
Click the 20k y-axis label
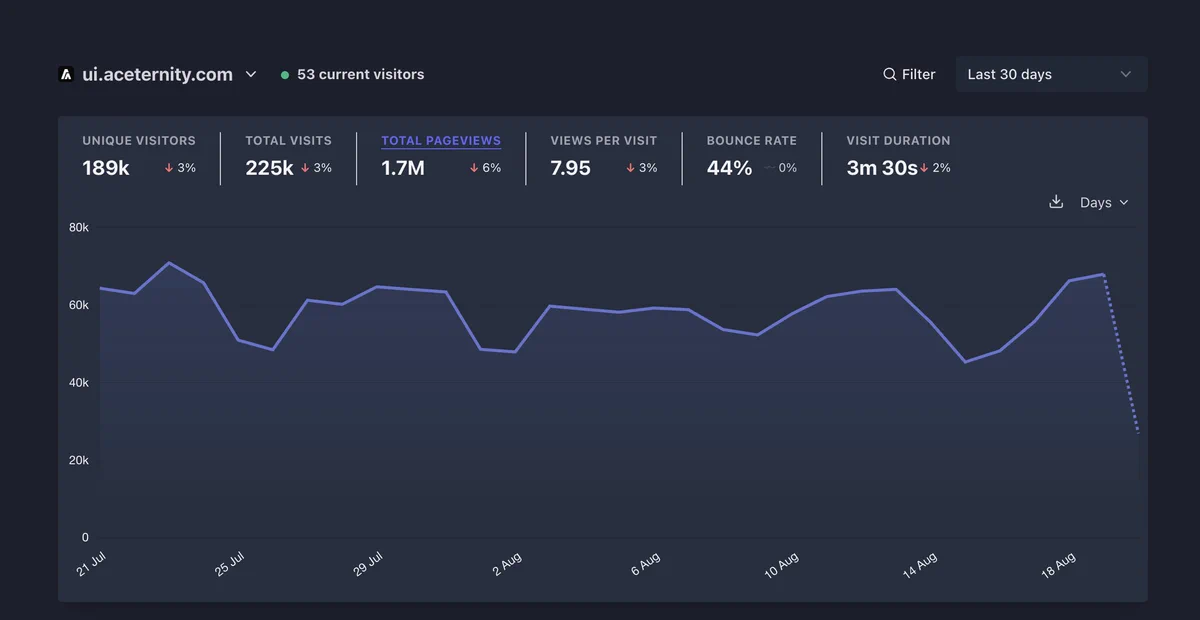click(x=79, y=460)
